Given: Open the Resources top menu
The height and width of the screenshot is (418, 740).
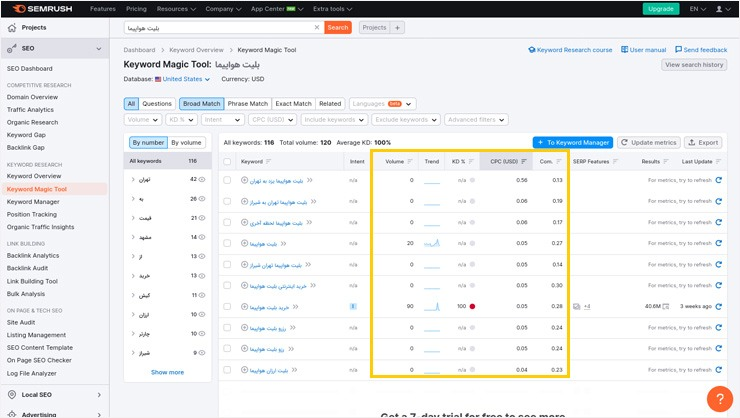Looking at the screenshot, I should click(x=176, y=9).
